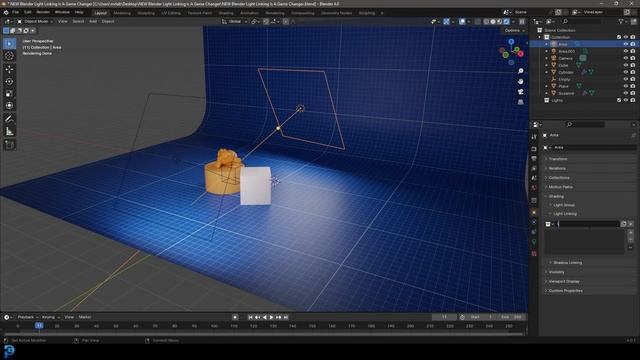The height and width of the screenshot is (360, 640).
Task: Open the outliner filter funnel
Action: click(x=621, y=21)
